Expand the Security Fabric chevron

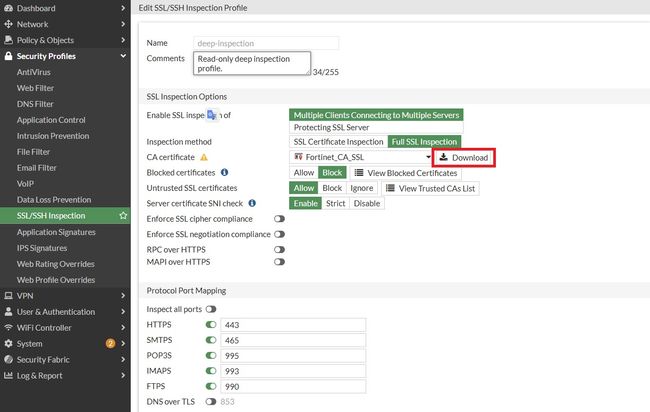click(123, 359)
